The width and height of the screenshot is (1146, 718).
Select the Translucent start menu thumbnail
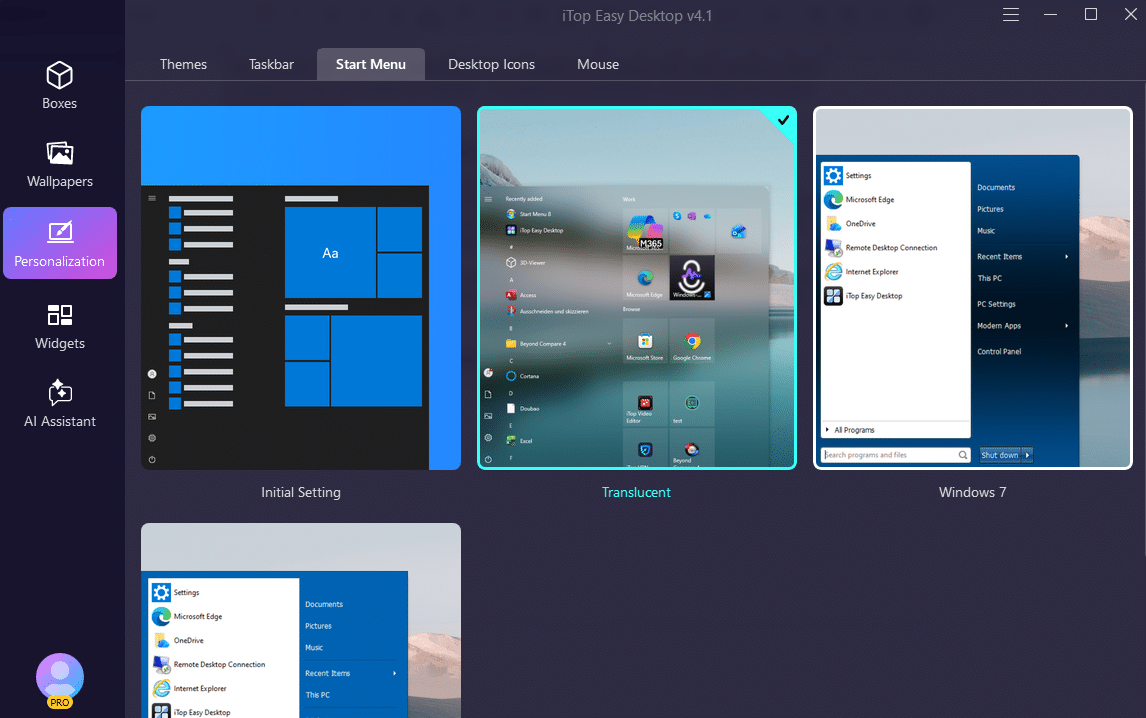pyautogui.click(x=637, y=288)
